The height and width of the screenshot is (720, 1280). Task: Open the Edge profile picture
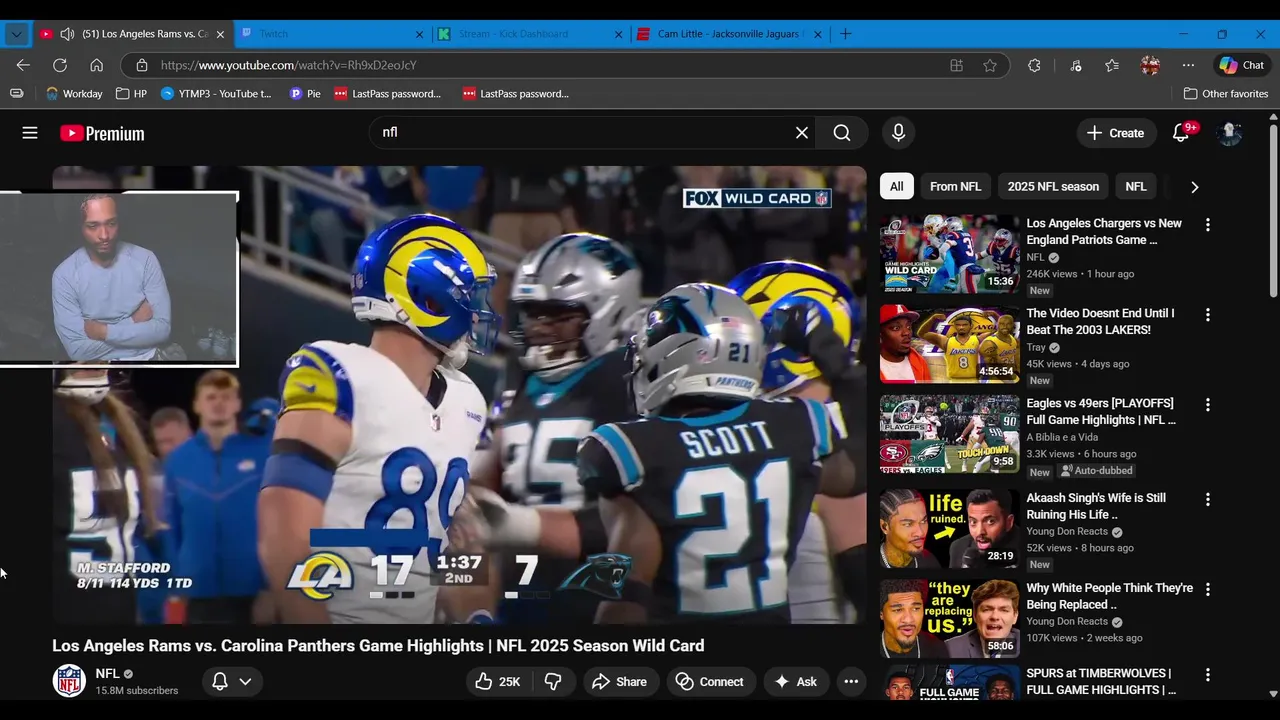[x=1150, y=65]
